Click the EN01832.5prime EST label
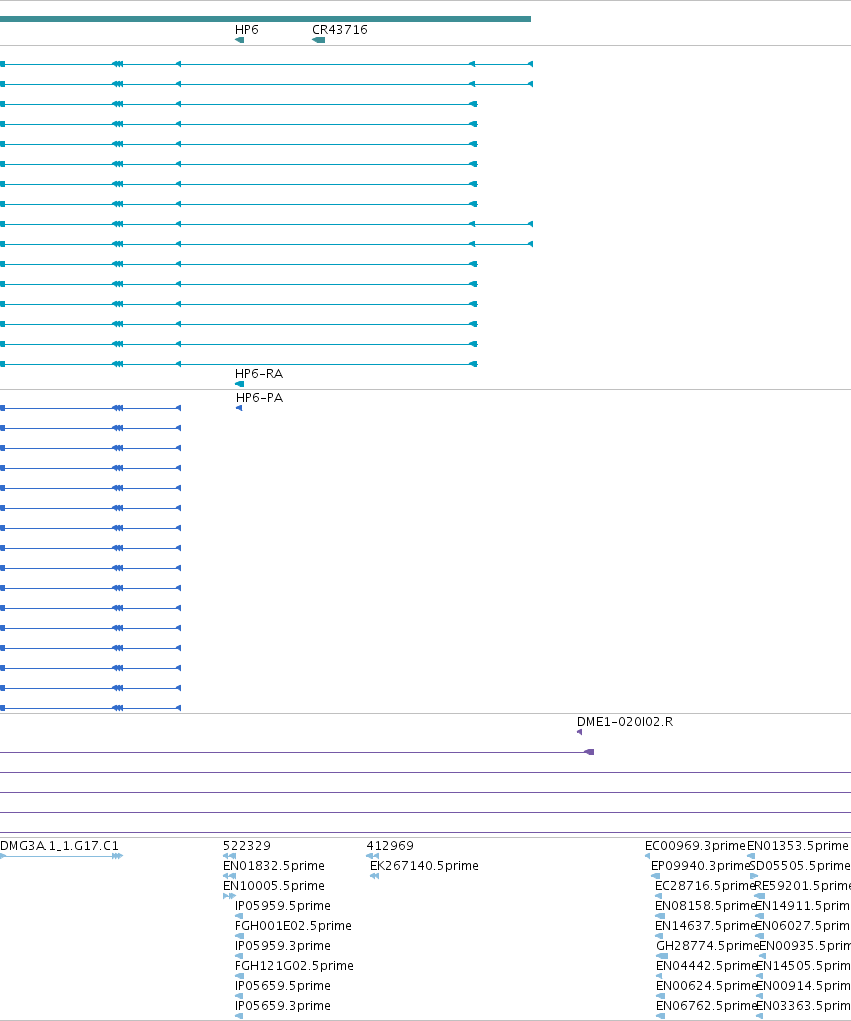 [273, 866]
